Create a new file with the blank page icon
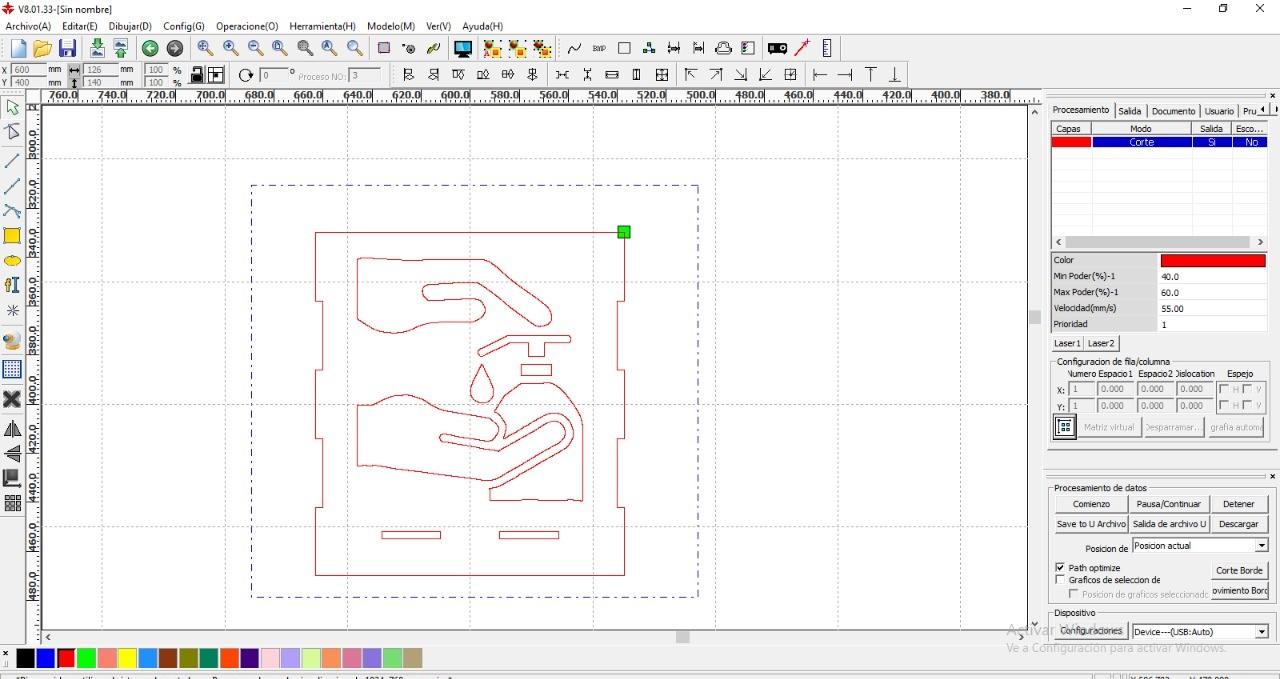 18,48
